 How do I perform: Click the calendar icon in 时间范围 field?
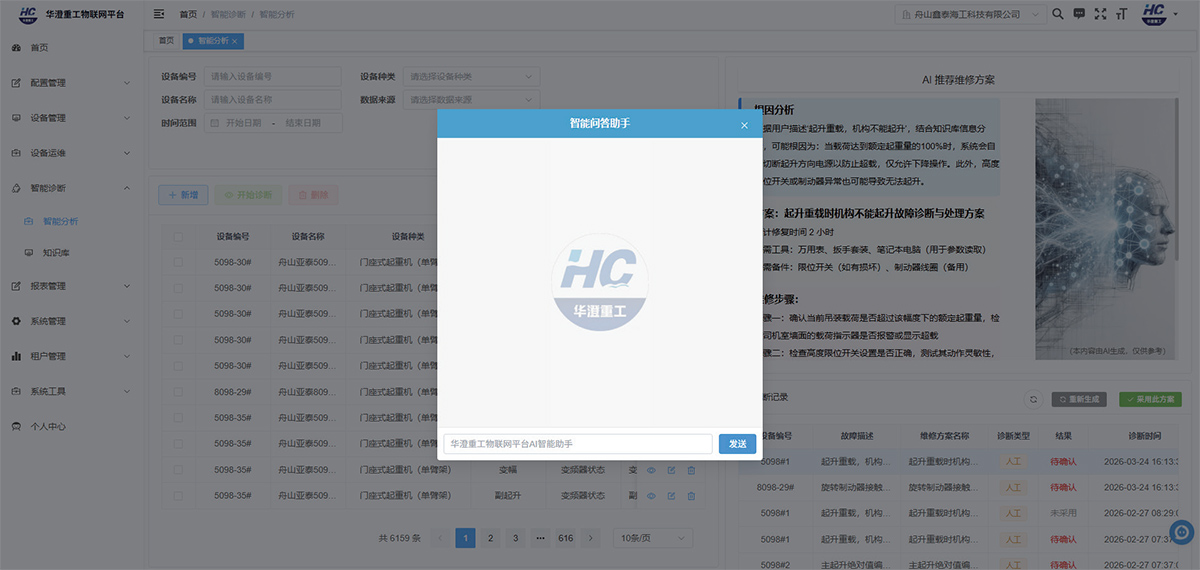[x=214, y=123]
